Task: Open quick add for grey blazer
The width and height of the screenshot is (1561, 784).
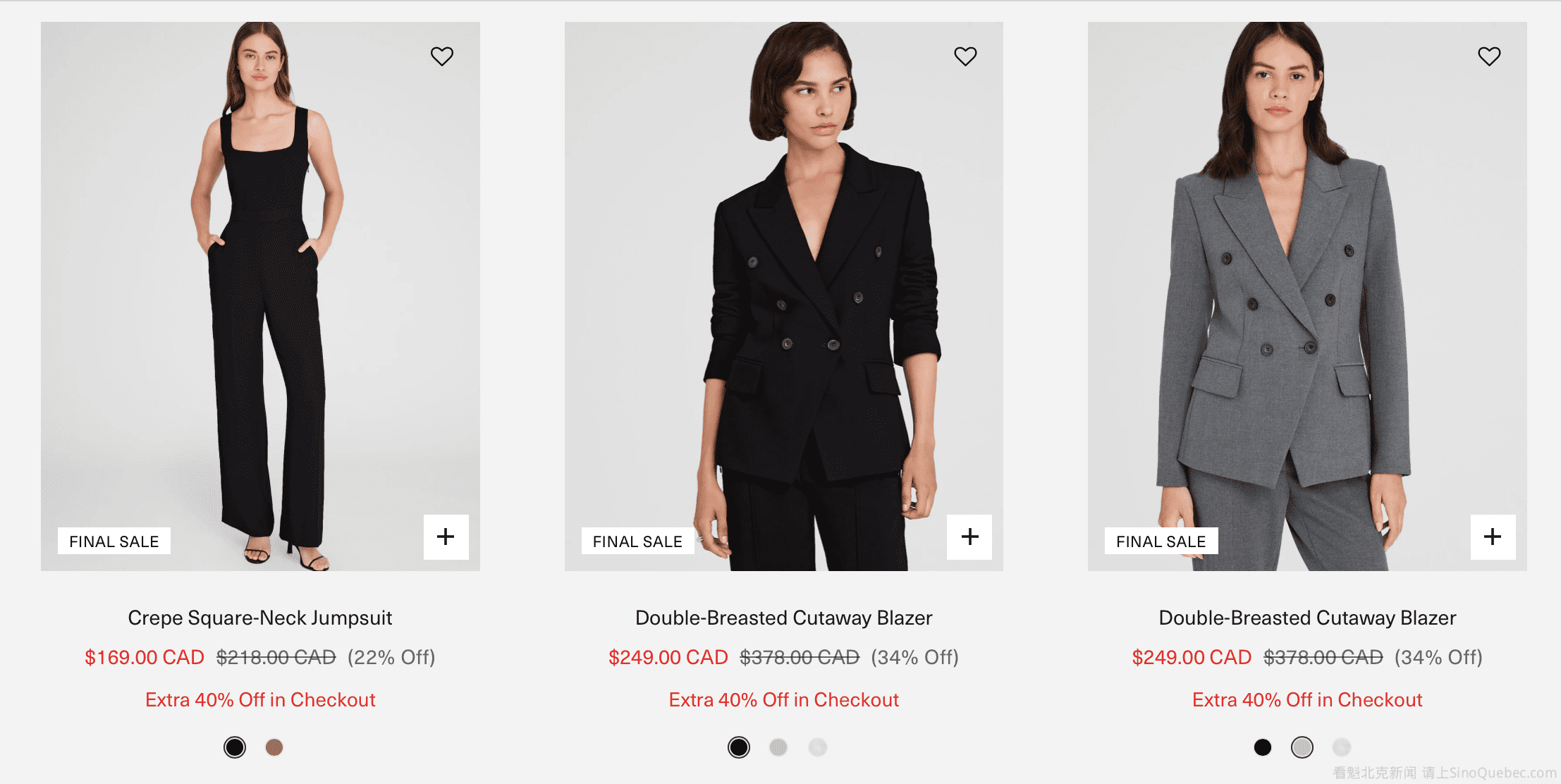Action: point(1493,537)
